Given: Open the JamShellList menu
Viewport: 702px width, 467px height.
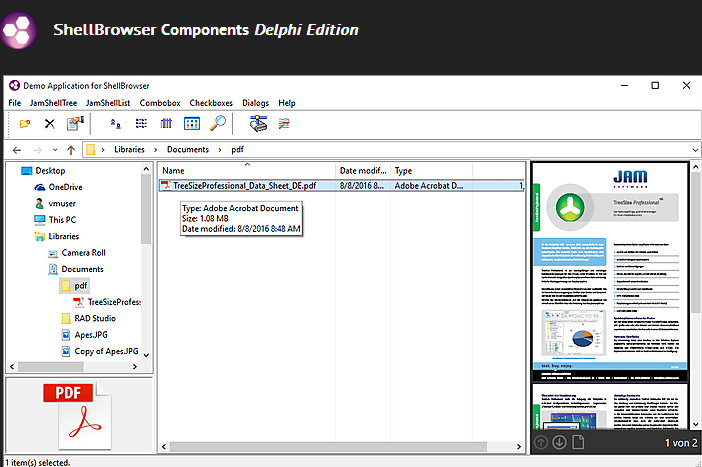Looking at the screenshot, I should 108,103.
